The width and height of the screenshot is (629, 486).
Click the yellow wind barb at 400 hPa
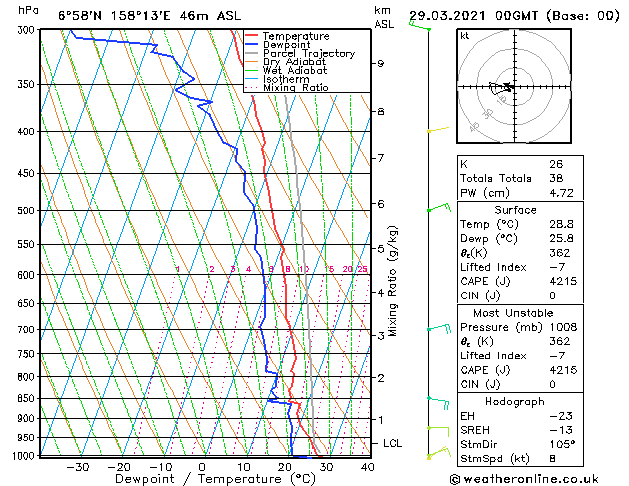click(438, 129)
